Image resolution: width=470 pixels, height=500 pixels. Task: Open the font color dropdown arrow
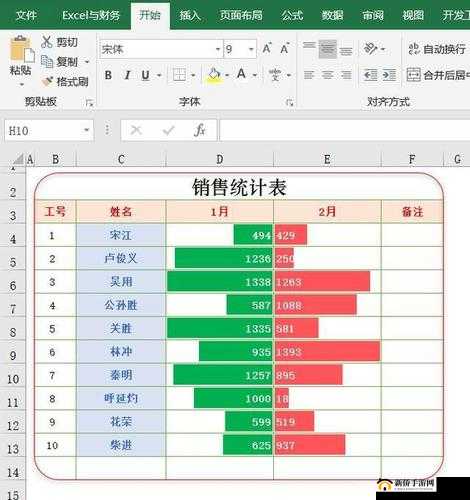[255, 75]
